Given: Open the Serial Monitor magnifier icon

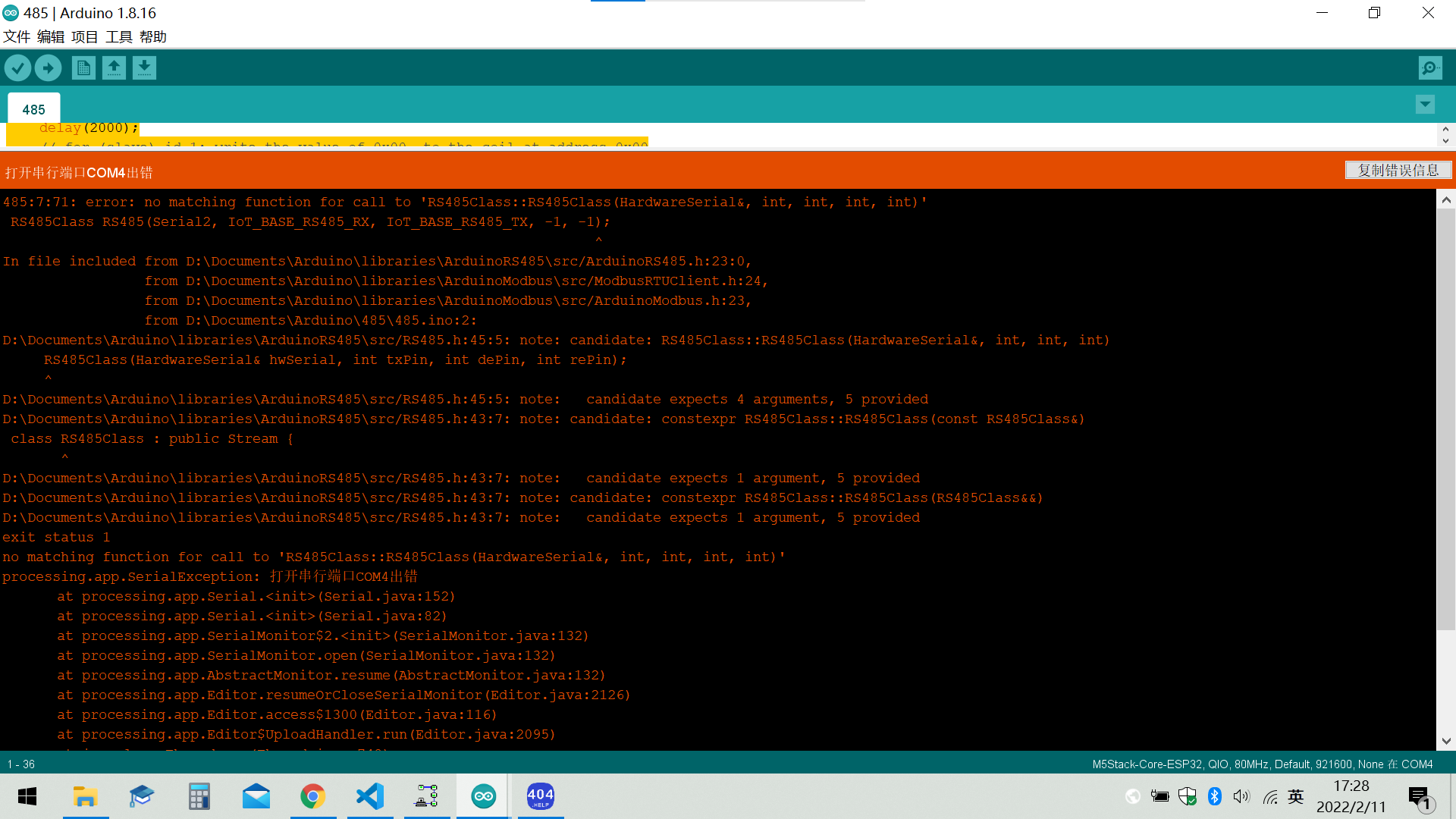Looking at the screenshot, I should 1429,68.
